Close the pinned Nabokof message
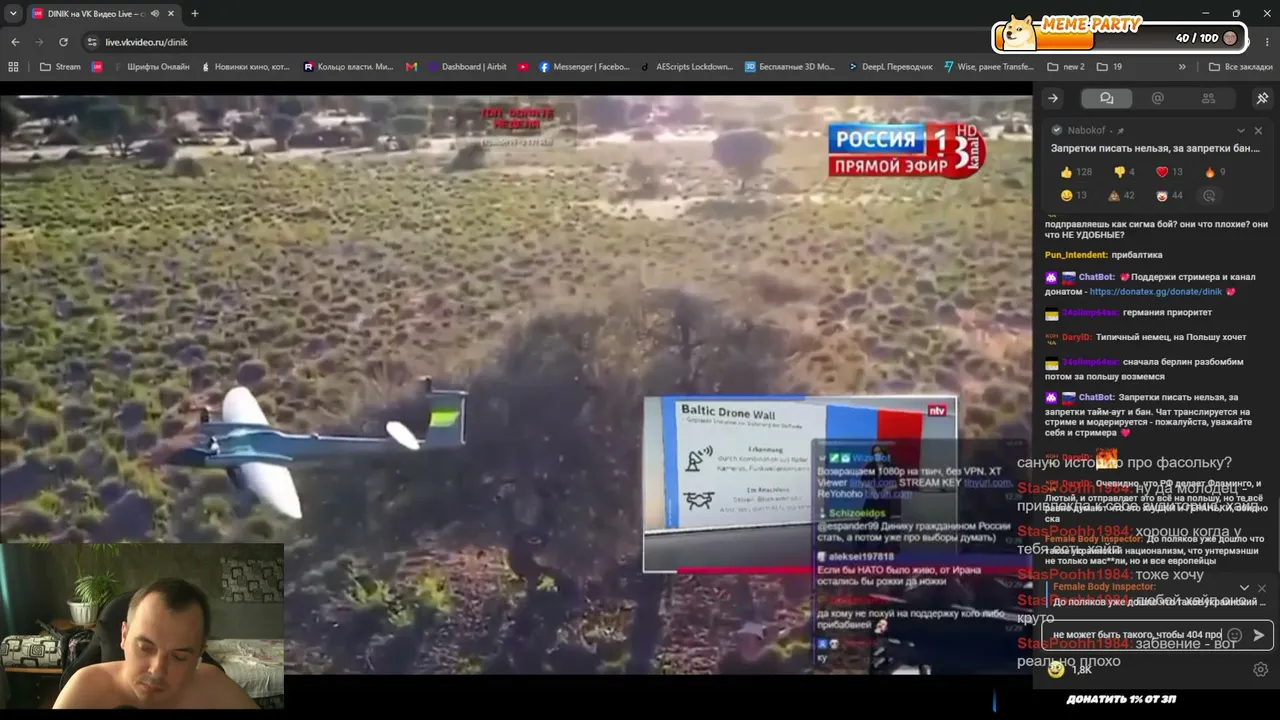Screen dimensions: 1280x720 point(1259,131)
